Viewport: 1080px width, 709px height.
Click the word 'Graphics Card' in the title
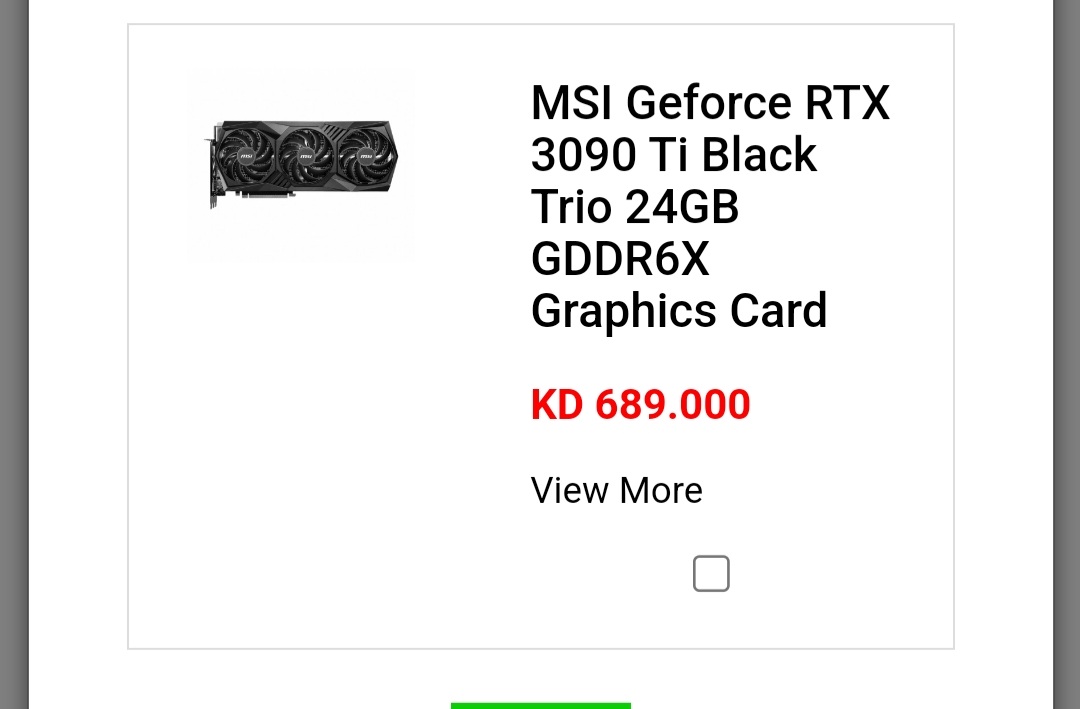(678, 311)
